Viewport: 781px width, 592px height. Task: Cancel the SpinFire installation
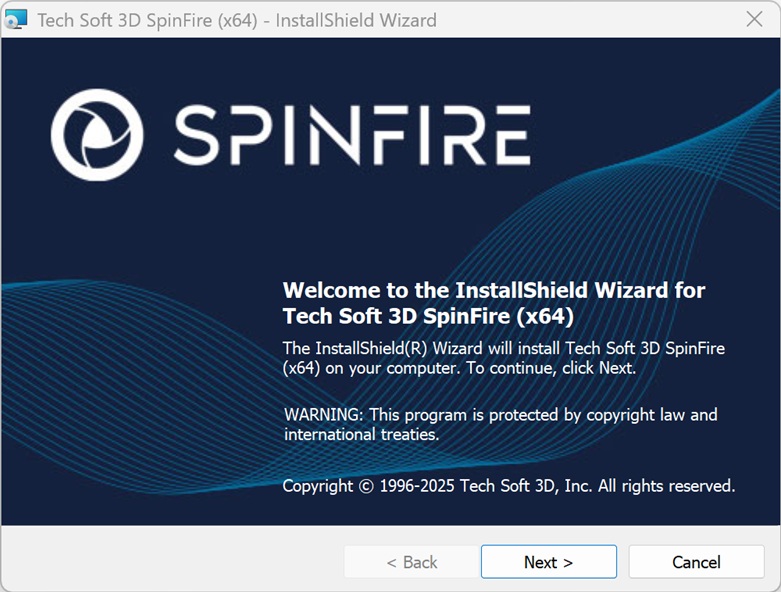pyautogui.click(x=696, y=562)
